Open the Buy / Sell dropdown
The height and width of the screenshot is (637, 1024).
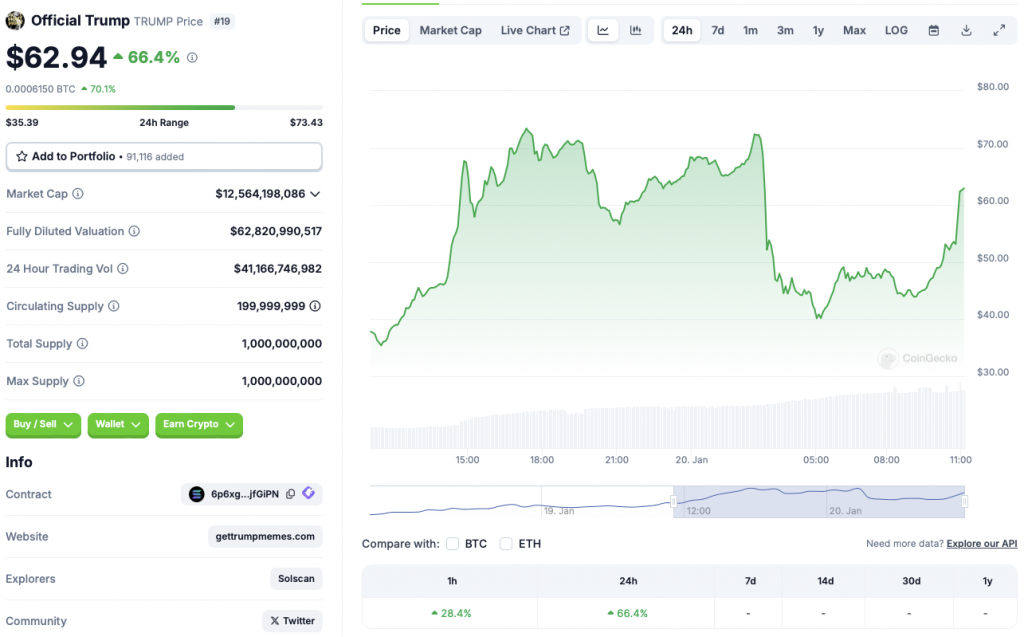coord(43,424)
